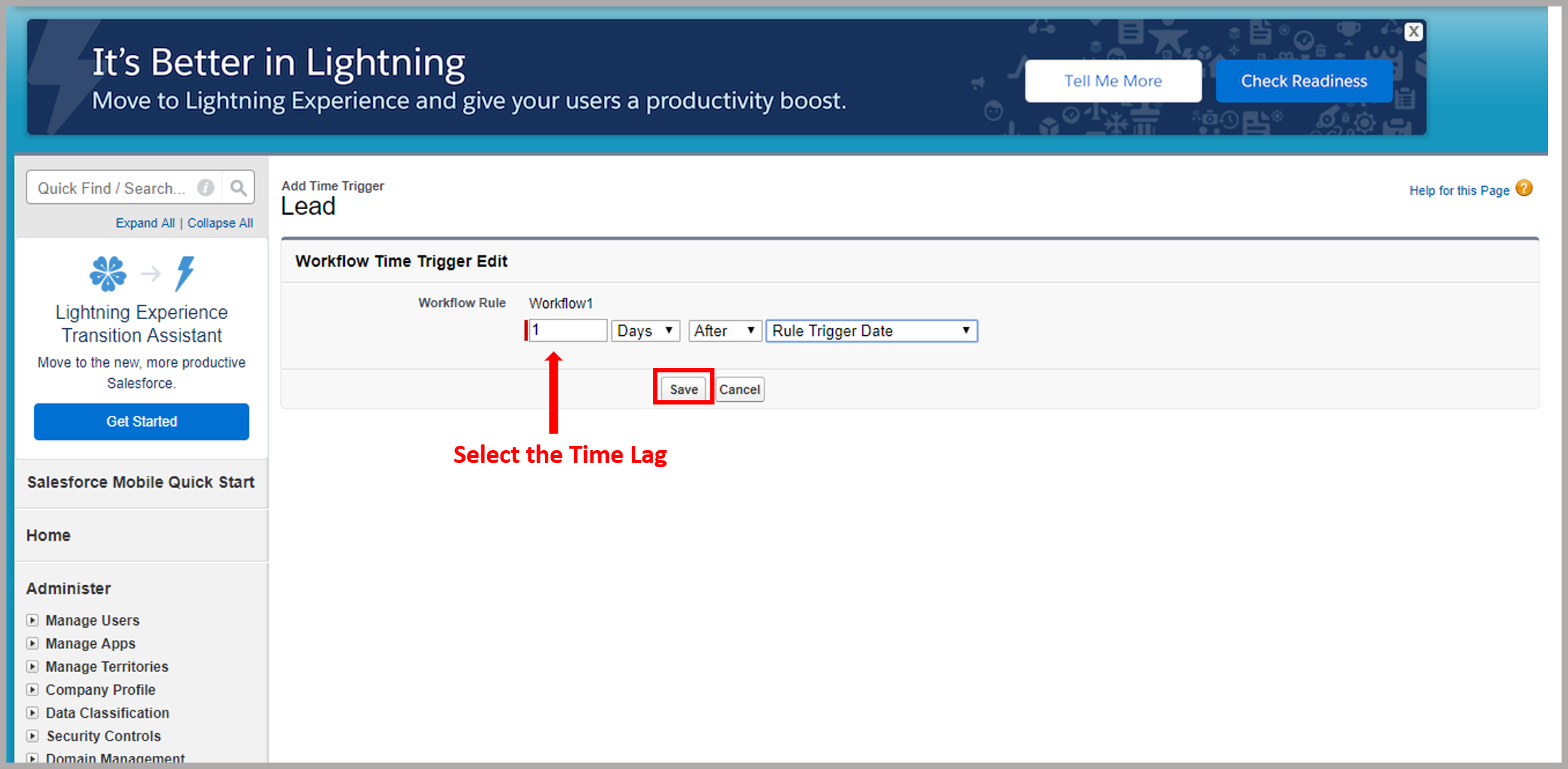This screenshot has height=769, width=1568.
Task: Click the info icon in Quick Find
Action: click(x=205, y=188)
